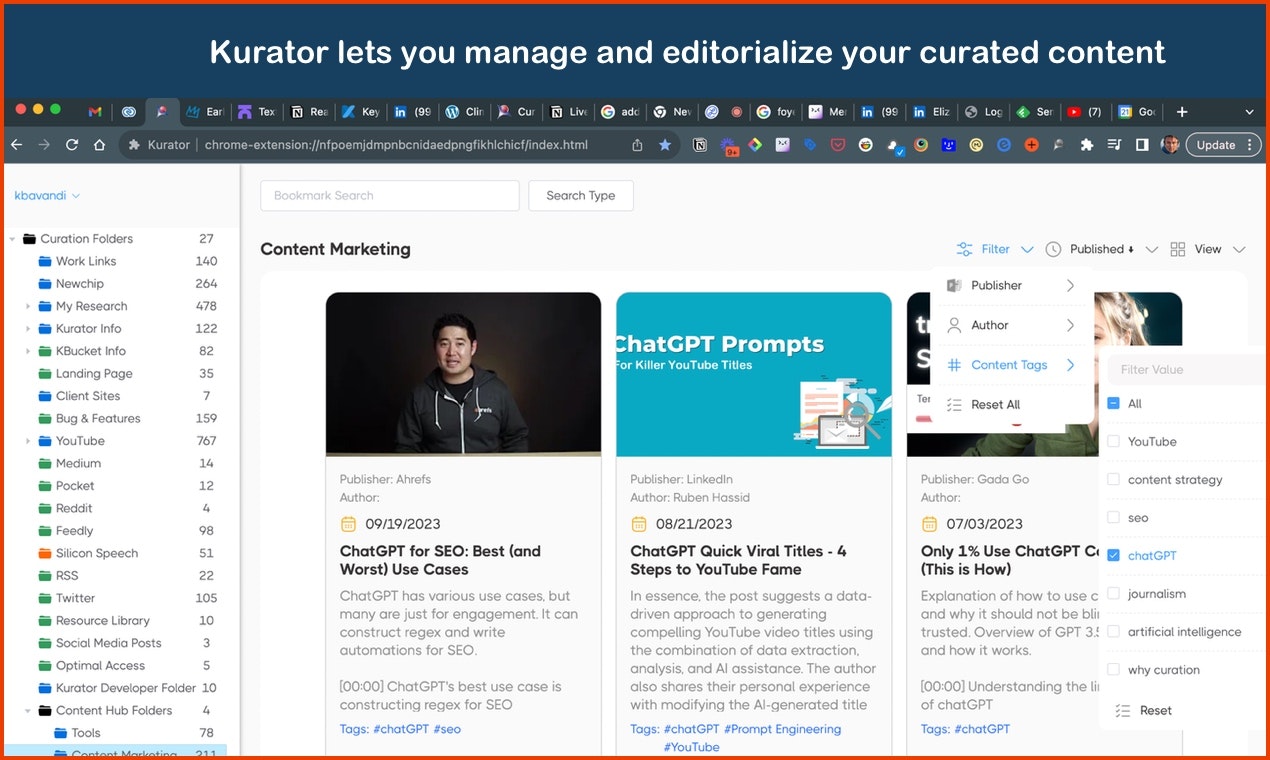Open a new browser tab with plus
Screen dimensions: 1270x760
tap(1182, 112)
